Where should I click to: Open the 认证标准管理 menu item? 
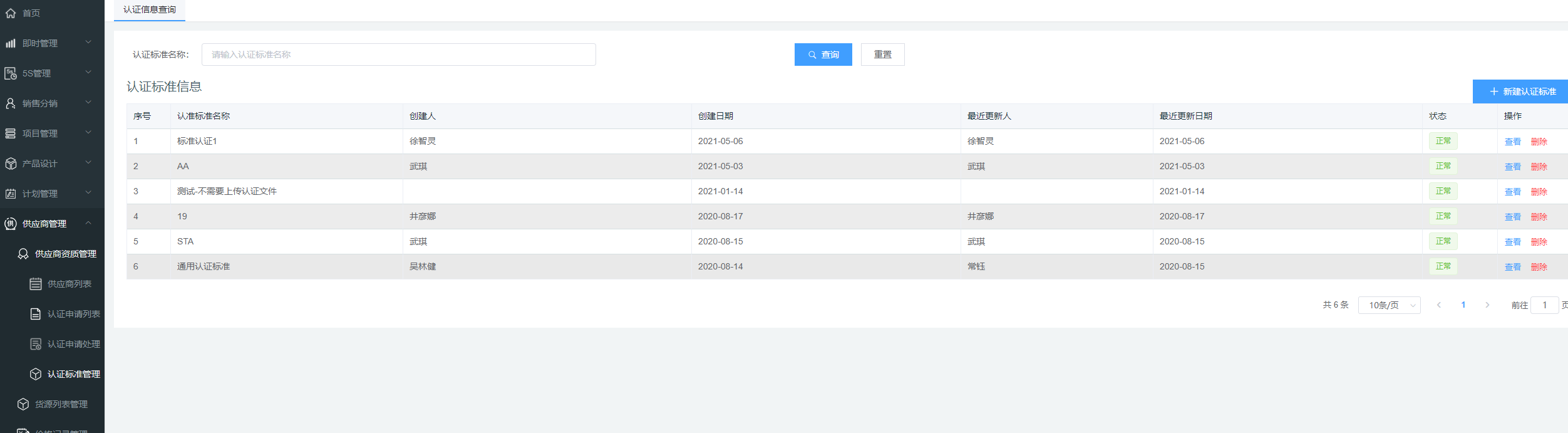73,374
